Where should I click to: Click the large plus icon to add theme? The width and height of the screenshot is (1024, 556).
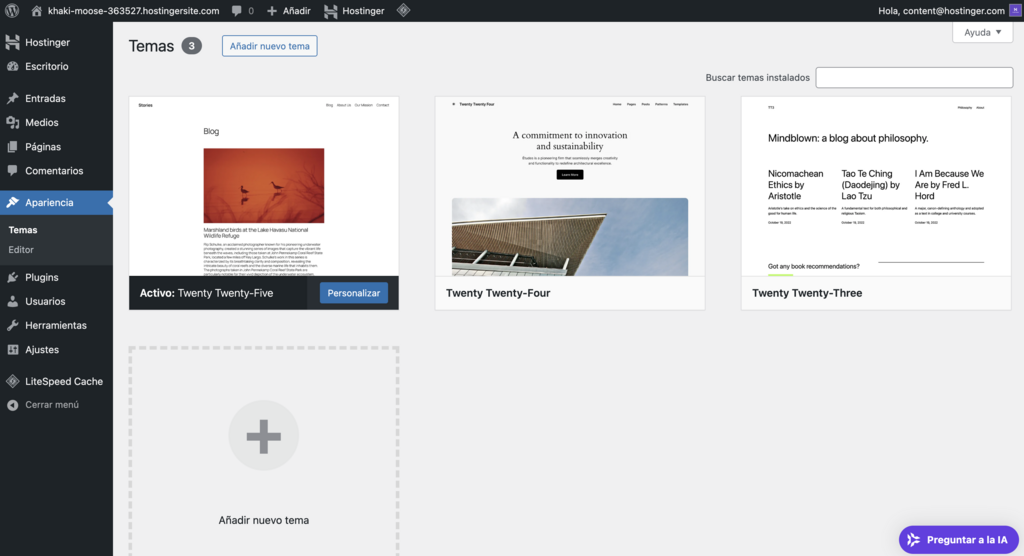pos(264,435)
